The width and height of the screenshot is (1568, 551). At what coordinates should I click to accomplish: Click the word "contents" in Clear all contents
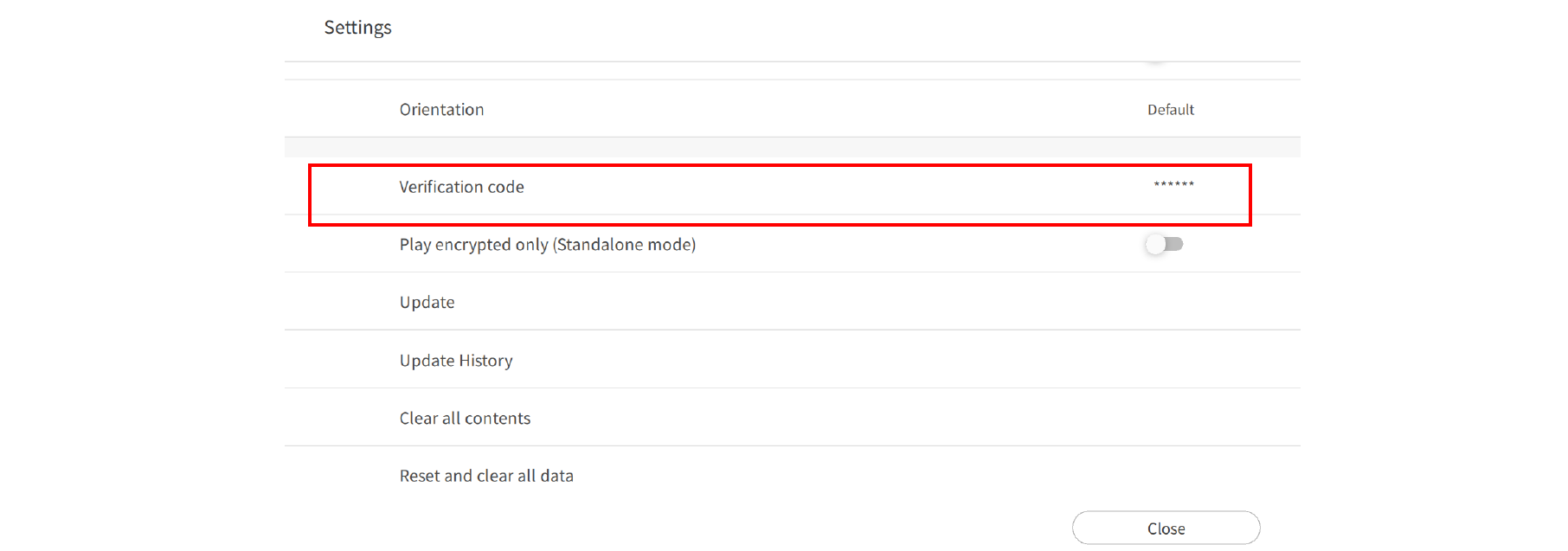(498, 419)
